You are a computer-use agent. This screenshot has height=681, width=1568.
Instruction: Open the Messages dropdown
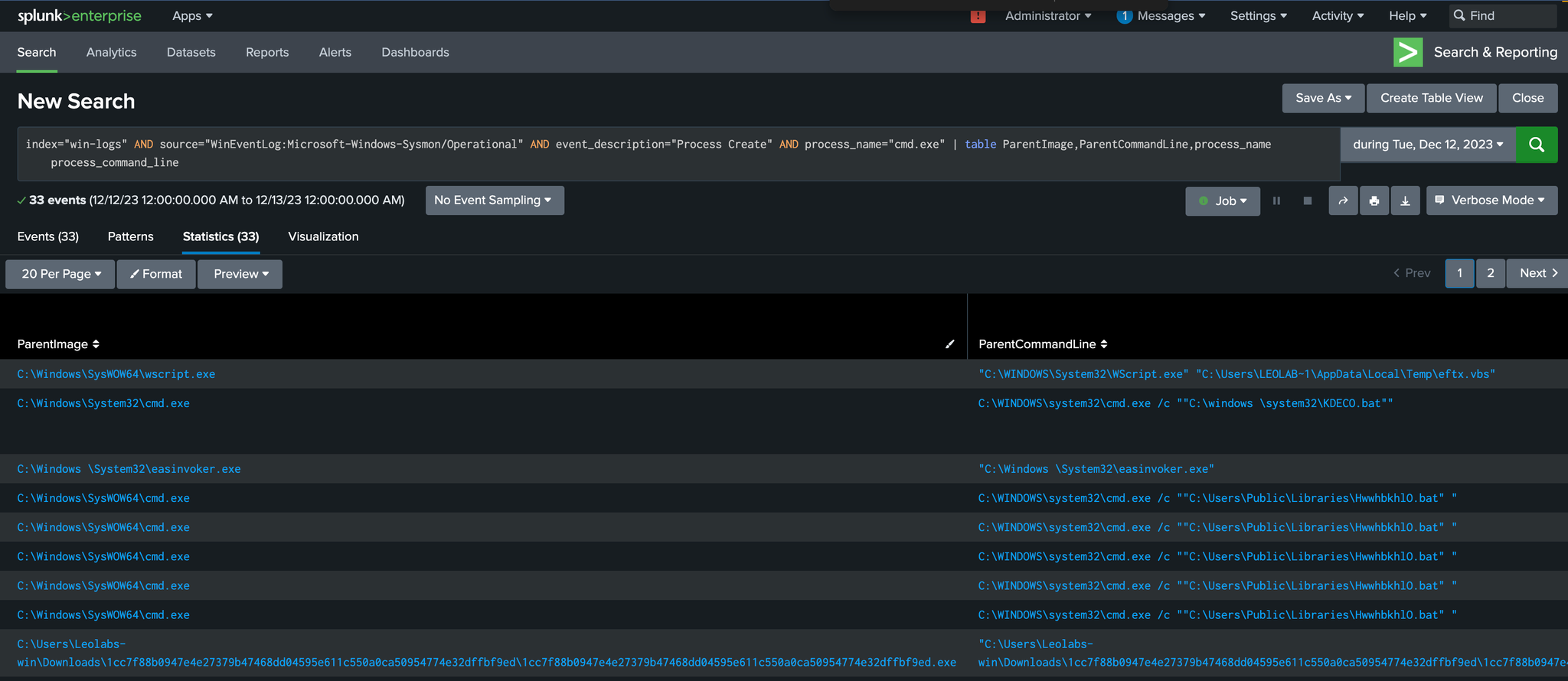[1171, 16]
